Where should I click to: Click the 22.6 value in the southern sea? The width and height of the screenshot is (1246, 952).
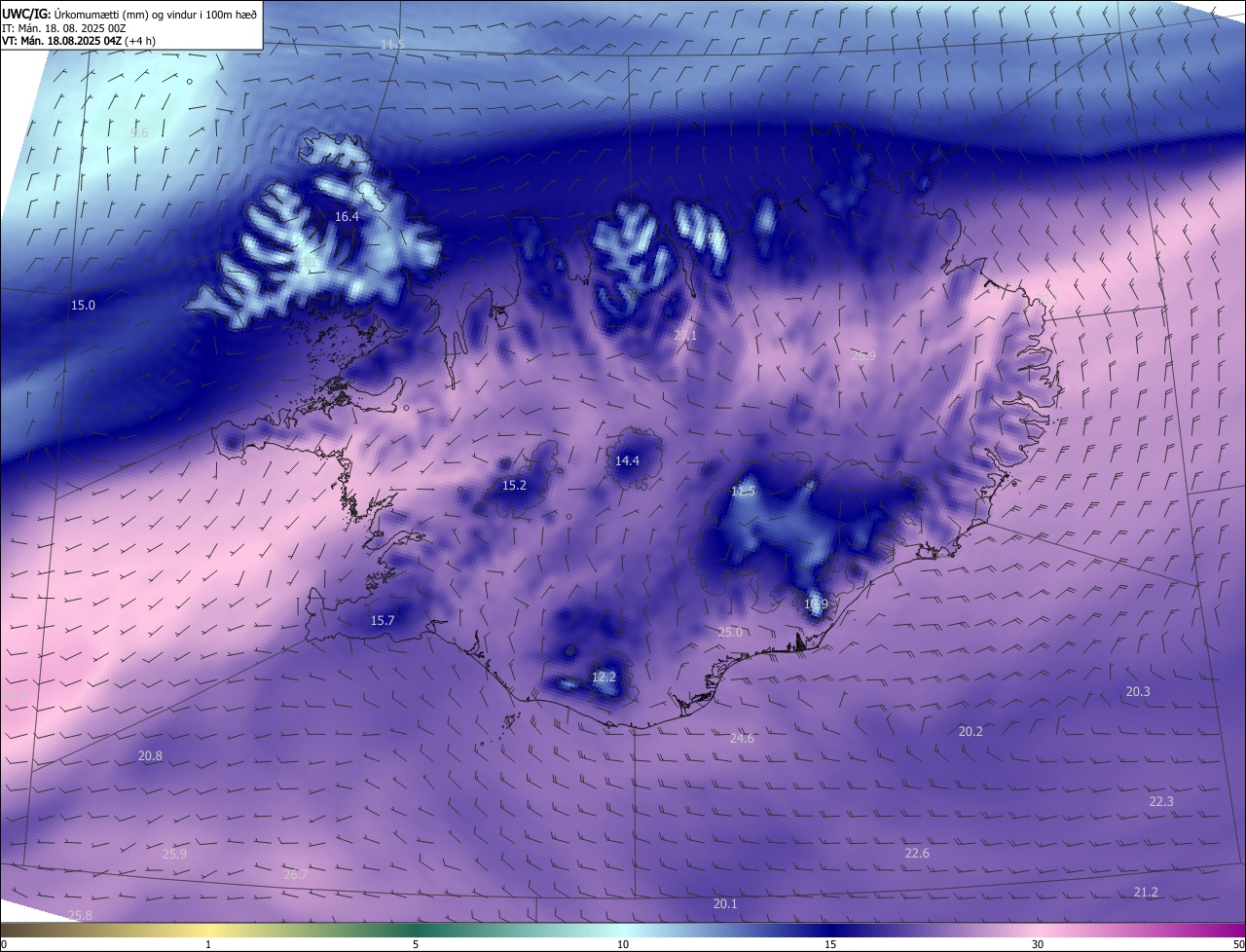[917, 854]
